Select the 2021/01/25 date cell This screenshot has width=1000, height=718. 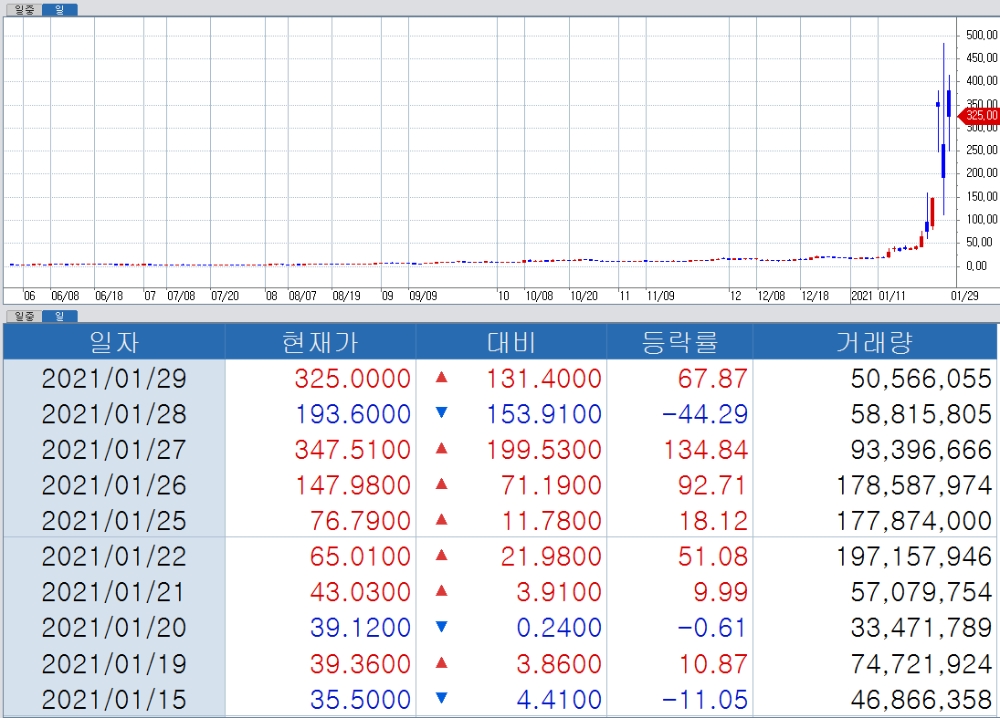click(x=114, y=521)
